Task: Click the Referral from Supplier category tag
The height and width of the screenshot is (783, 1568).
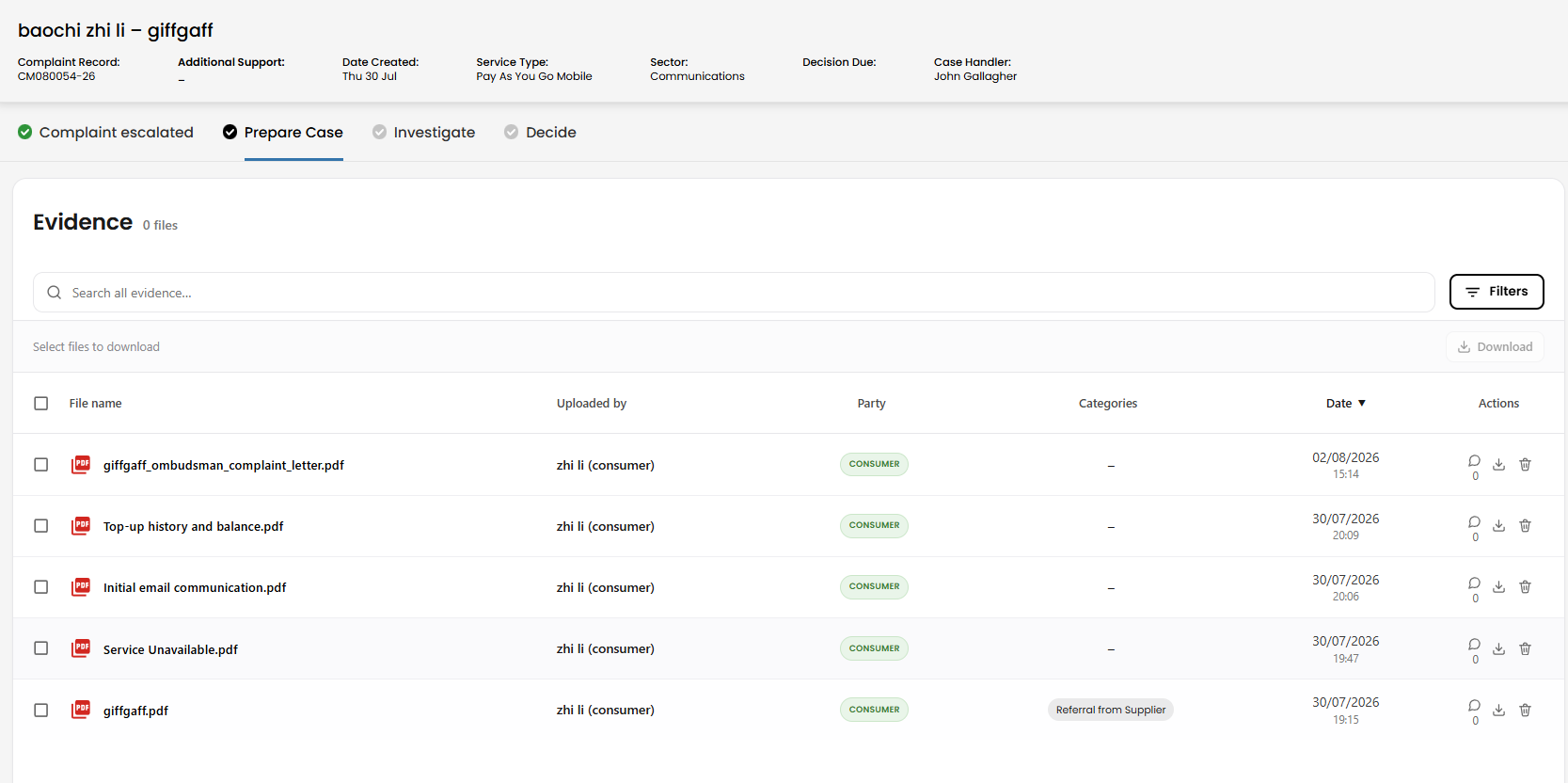Action: 1111,710
